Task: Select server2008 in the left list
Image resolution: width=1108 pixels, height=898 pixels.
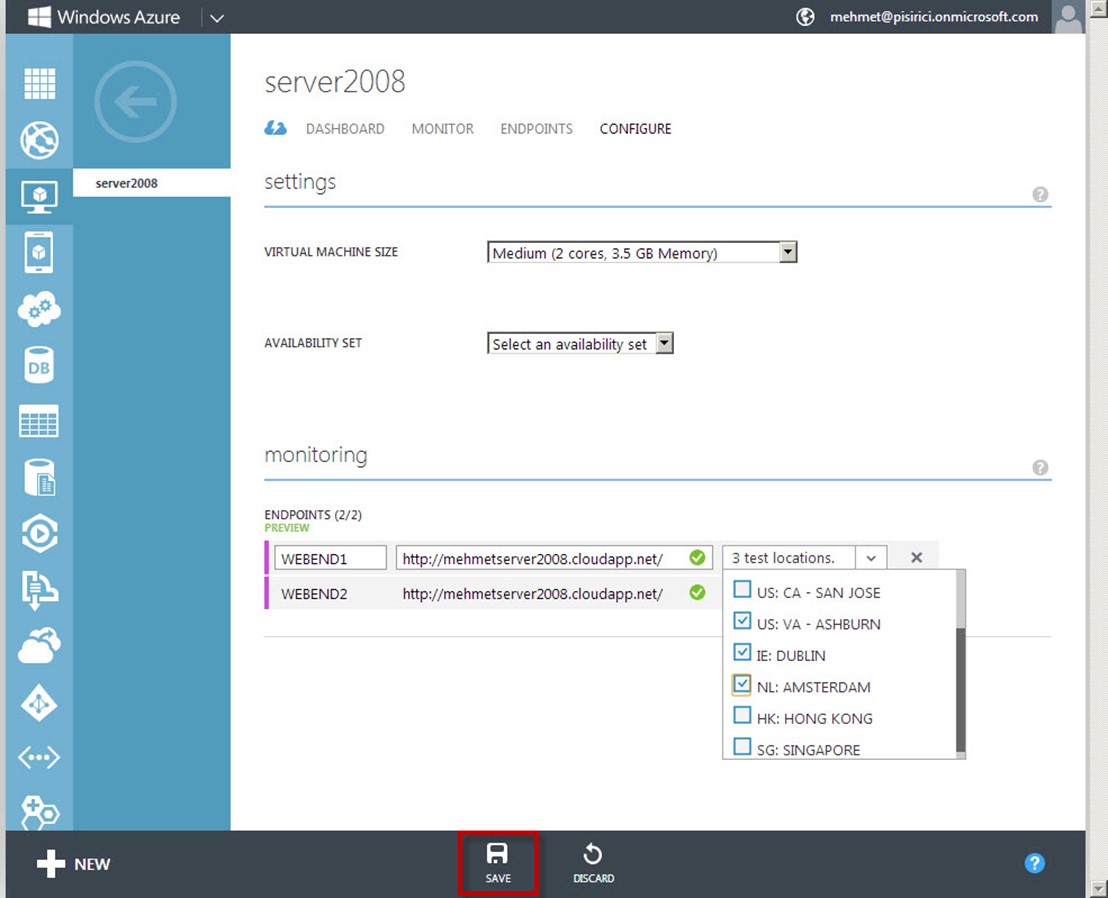Action: click(151, 183)
